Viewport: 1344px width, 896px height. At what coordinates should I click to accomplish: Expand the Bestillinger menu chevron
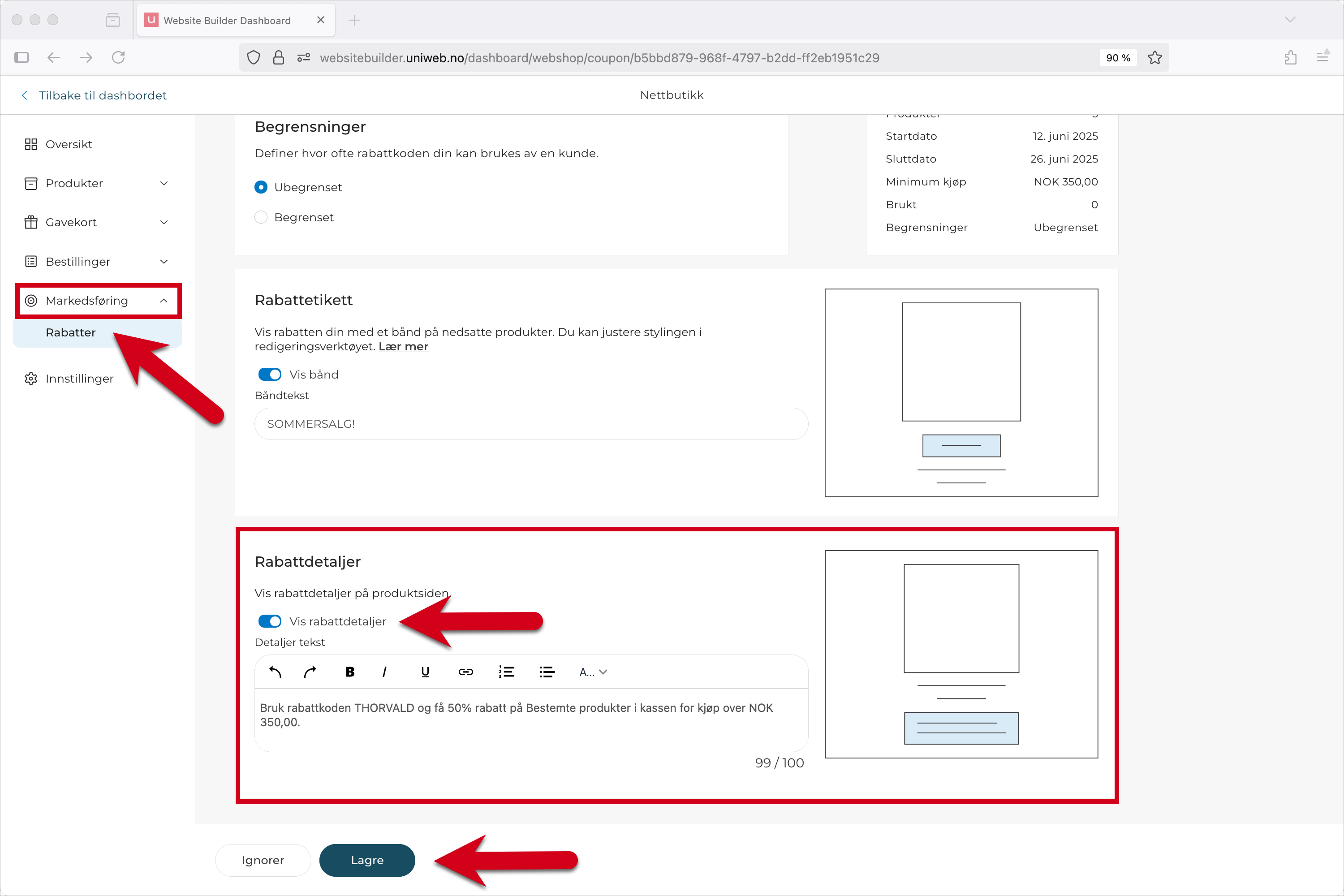pos(164,262)
